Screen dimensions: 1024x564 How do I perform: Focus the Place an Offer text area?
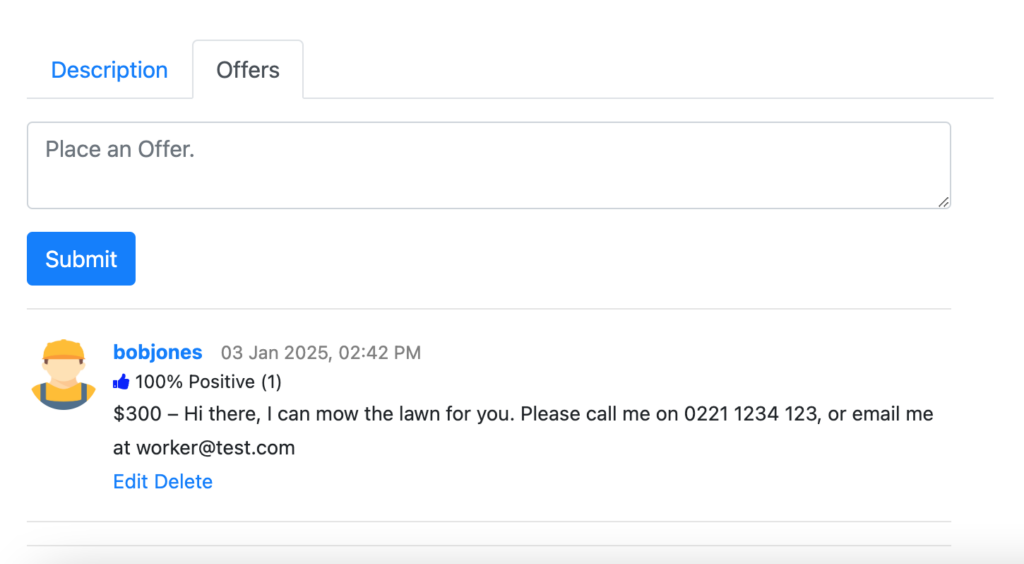488,165
